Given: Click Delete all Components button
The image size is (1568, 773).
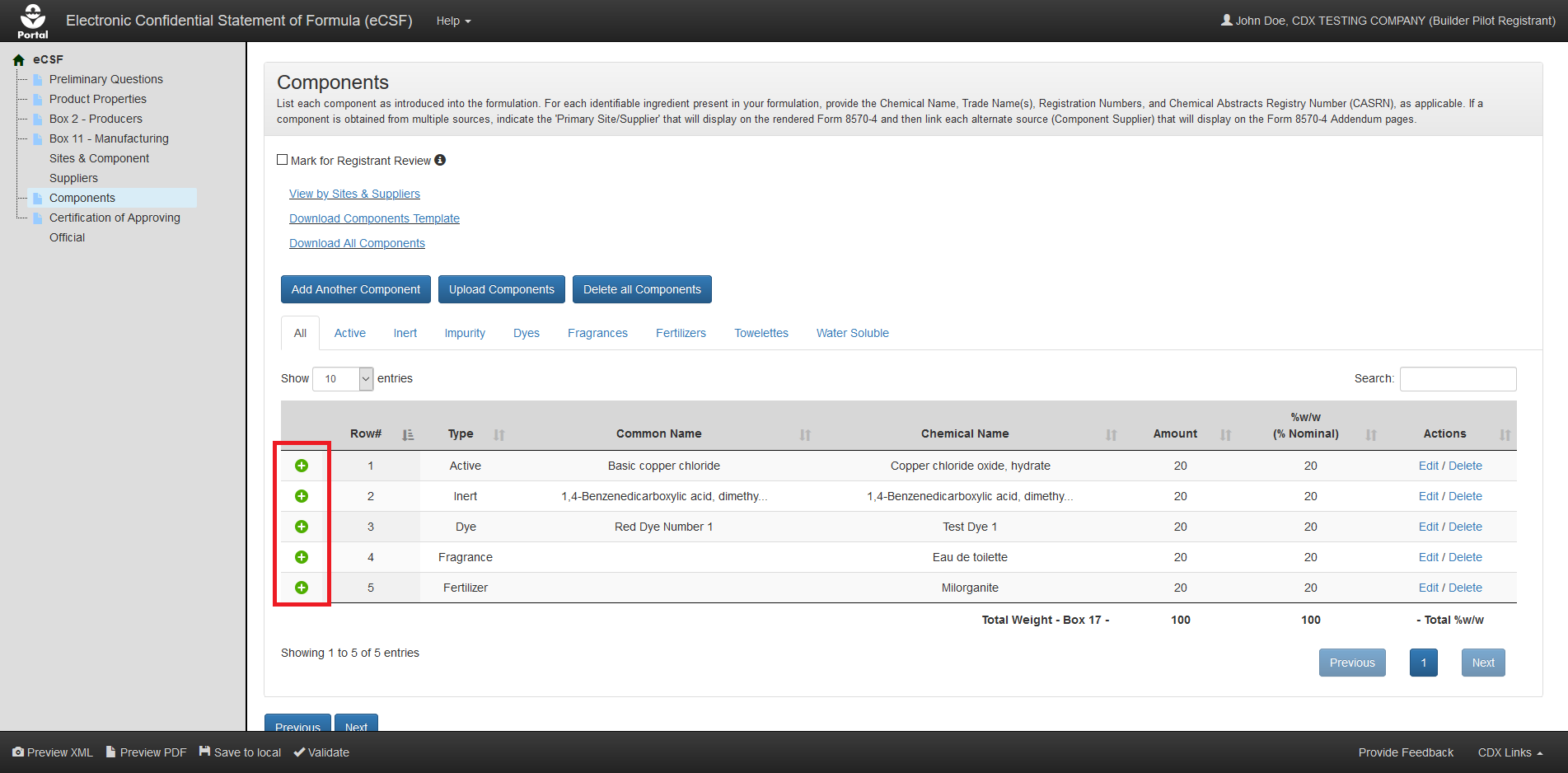Looking at the screenshot, I should coord(642,289).
